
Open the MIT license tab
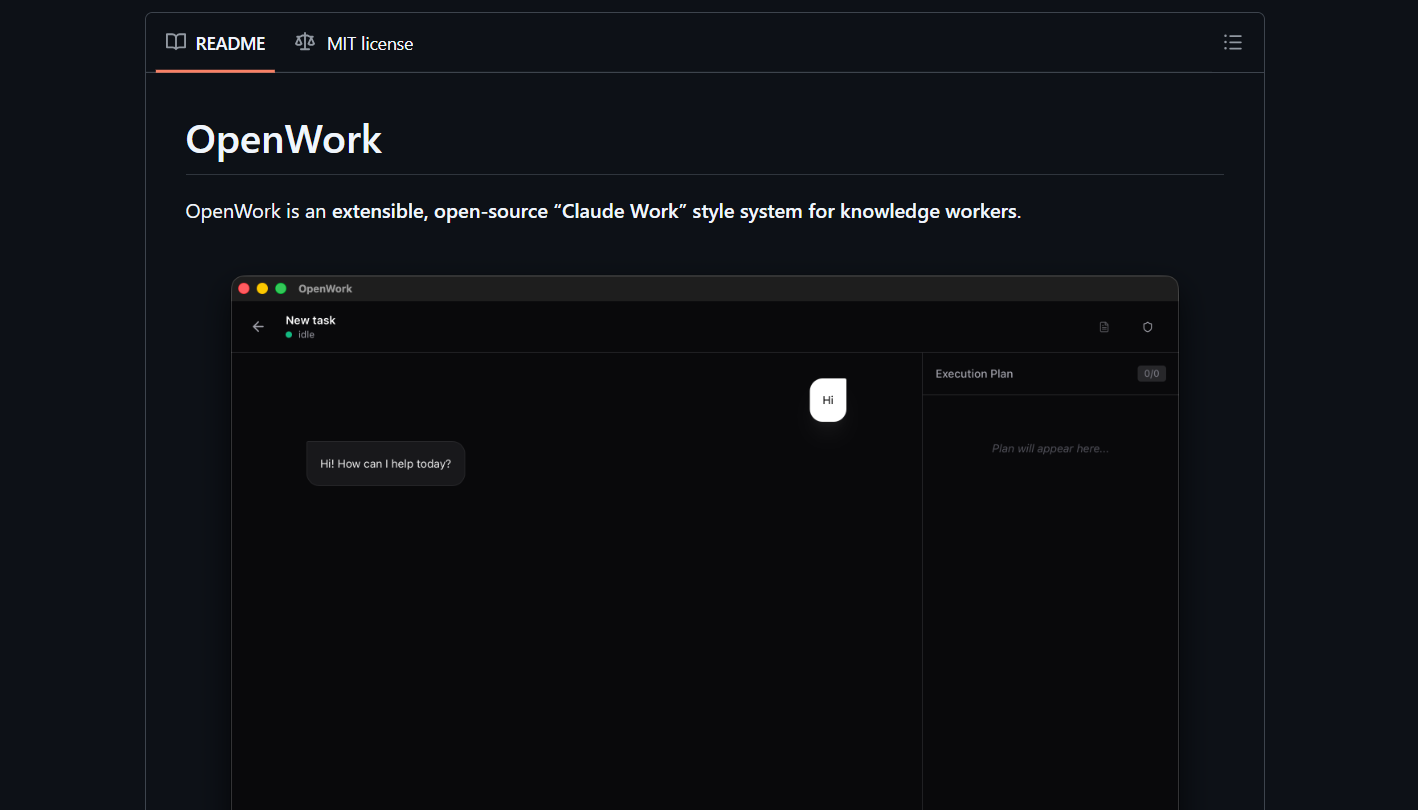369,43
